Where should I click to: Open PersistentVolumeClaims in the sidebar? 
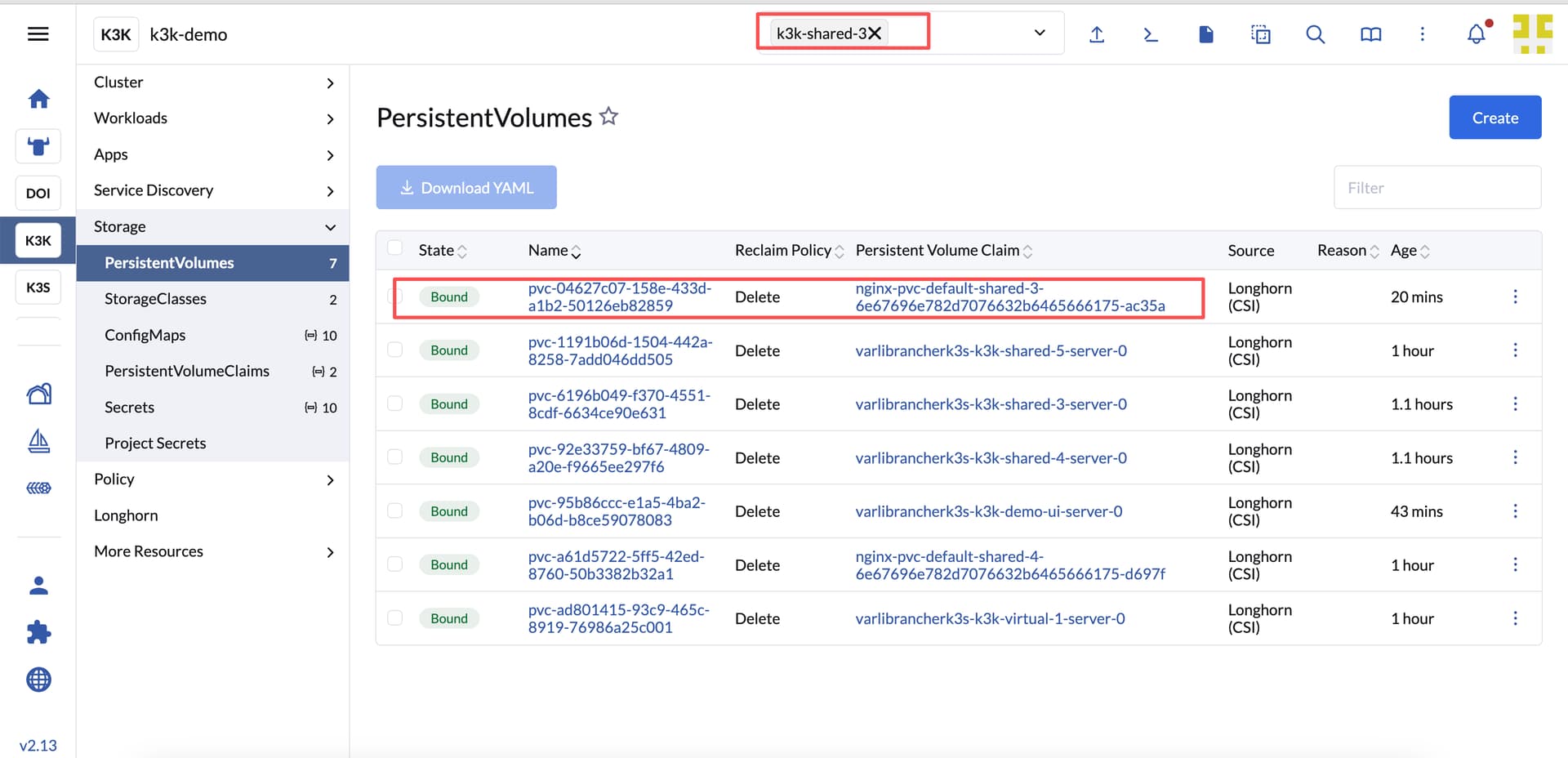pos(187,371)
